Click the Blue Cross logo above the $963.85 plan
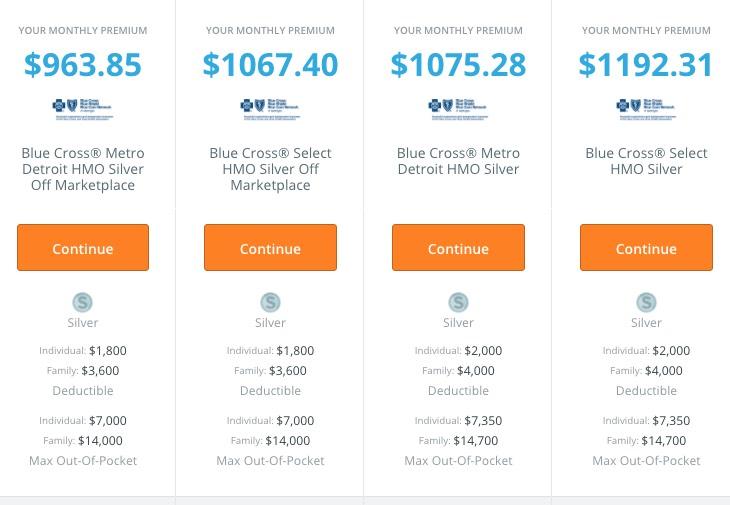730x505 pixels. [83, 108]
